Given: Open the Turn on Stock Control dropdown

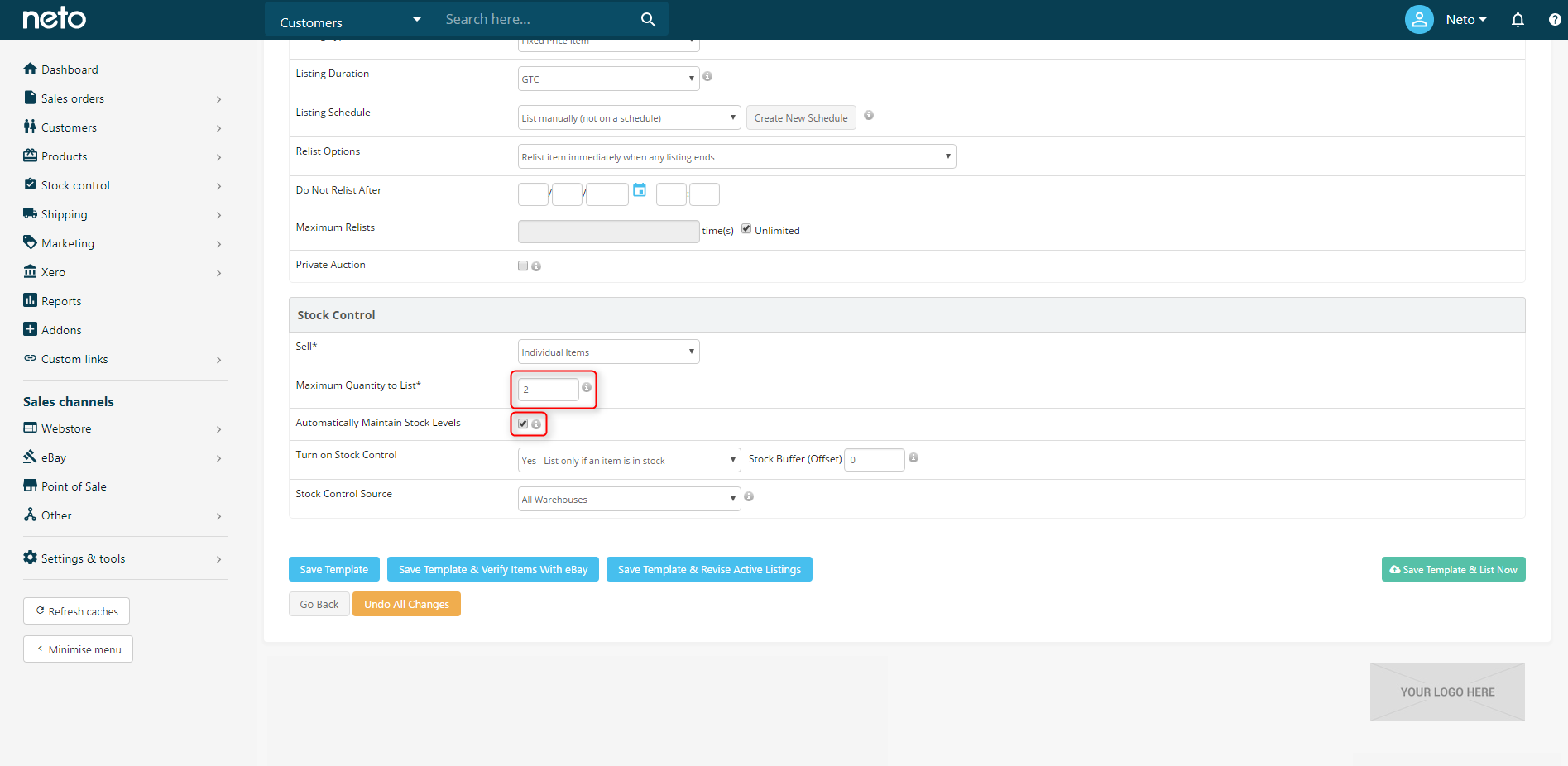Looking at the screenshot, I should point(630,460).
